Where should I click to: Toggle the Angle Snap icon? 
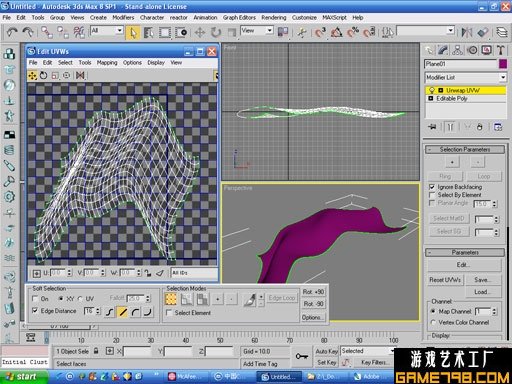click(336, 32)
